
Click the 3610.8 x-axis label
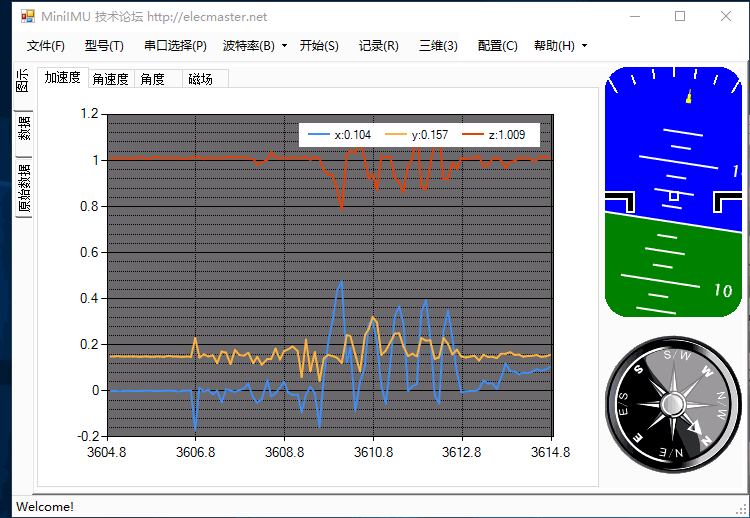click(x=374, y=452)
